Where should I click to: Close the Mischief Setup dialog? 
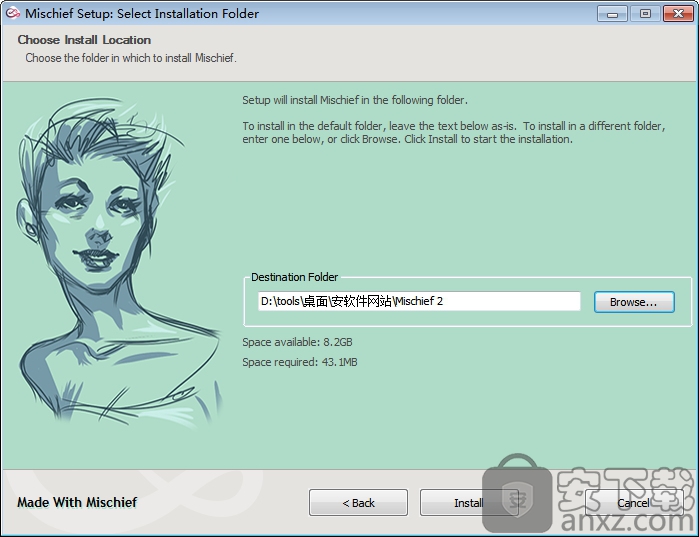677,14
